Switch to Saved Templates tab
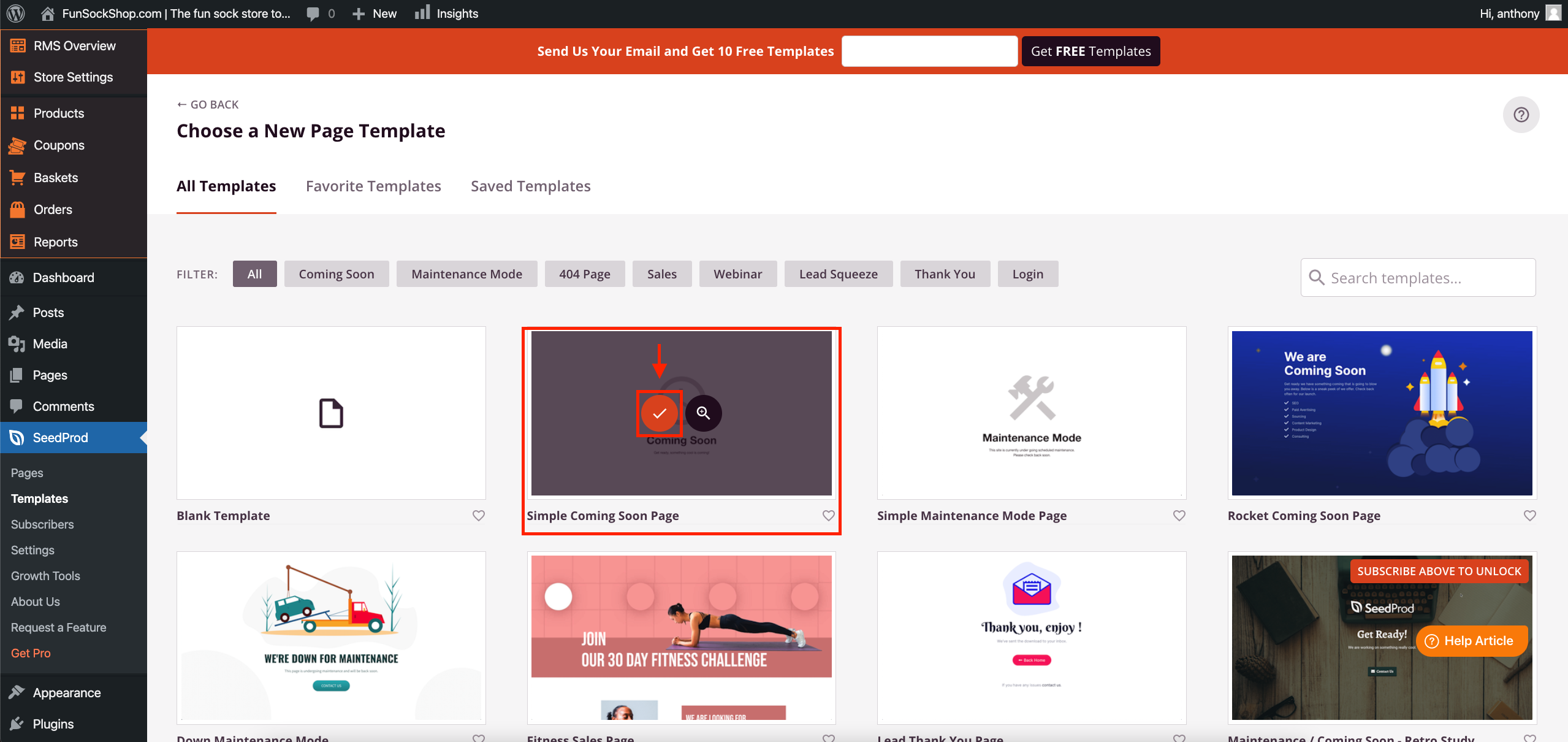1568x742 pixels. 530,186
